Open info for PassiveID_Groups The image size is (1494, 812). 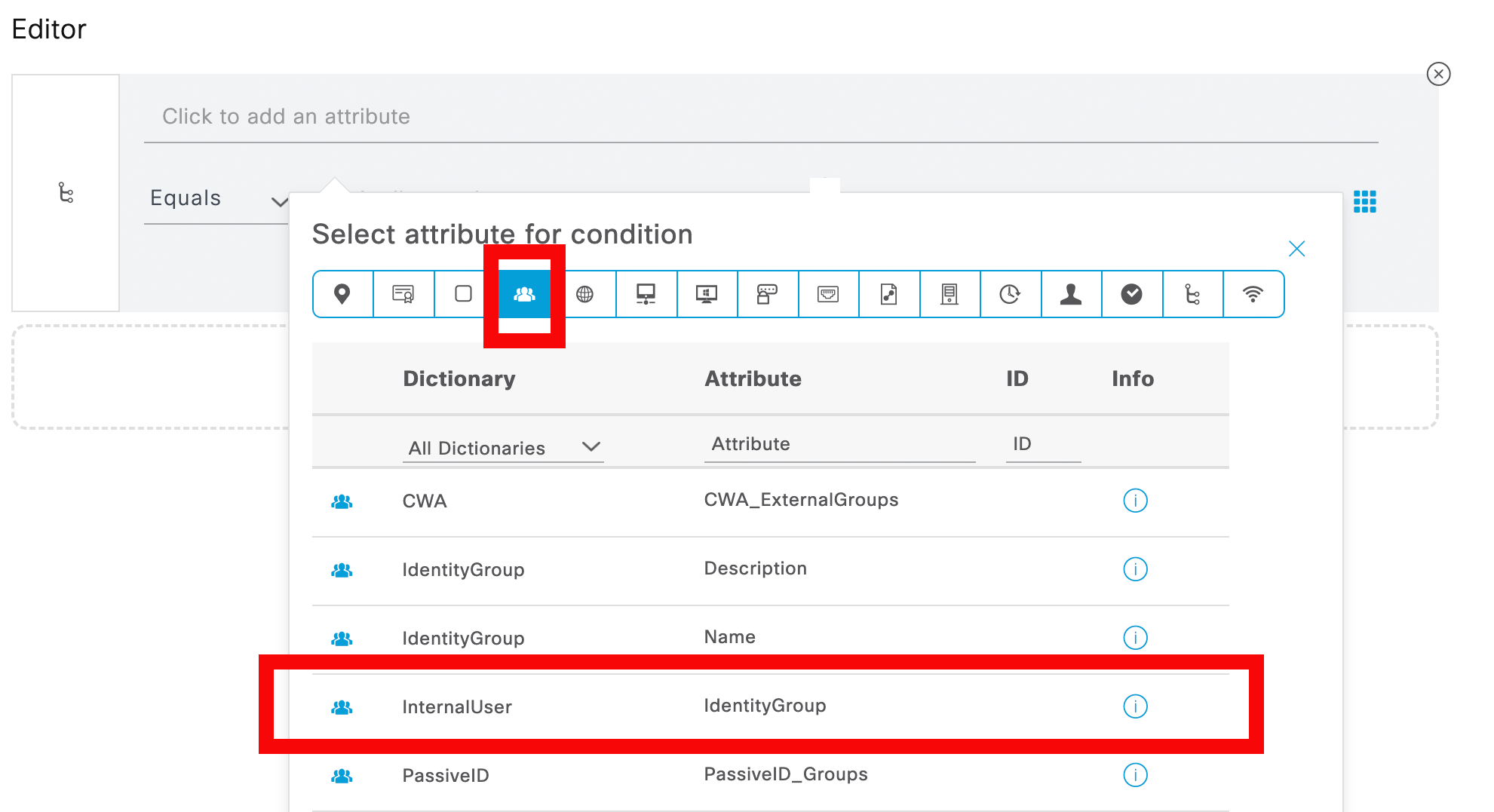click(1135, 775)
